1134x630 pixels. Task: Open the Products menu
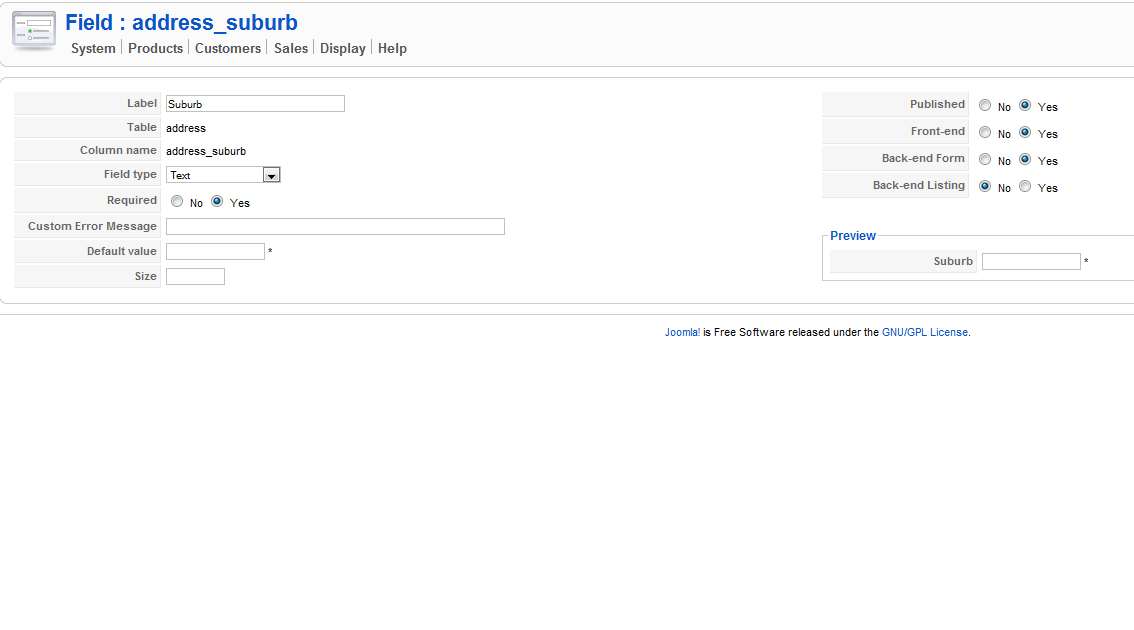tap(155, 48)
